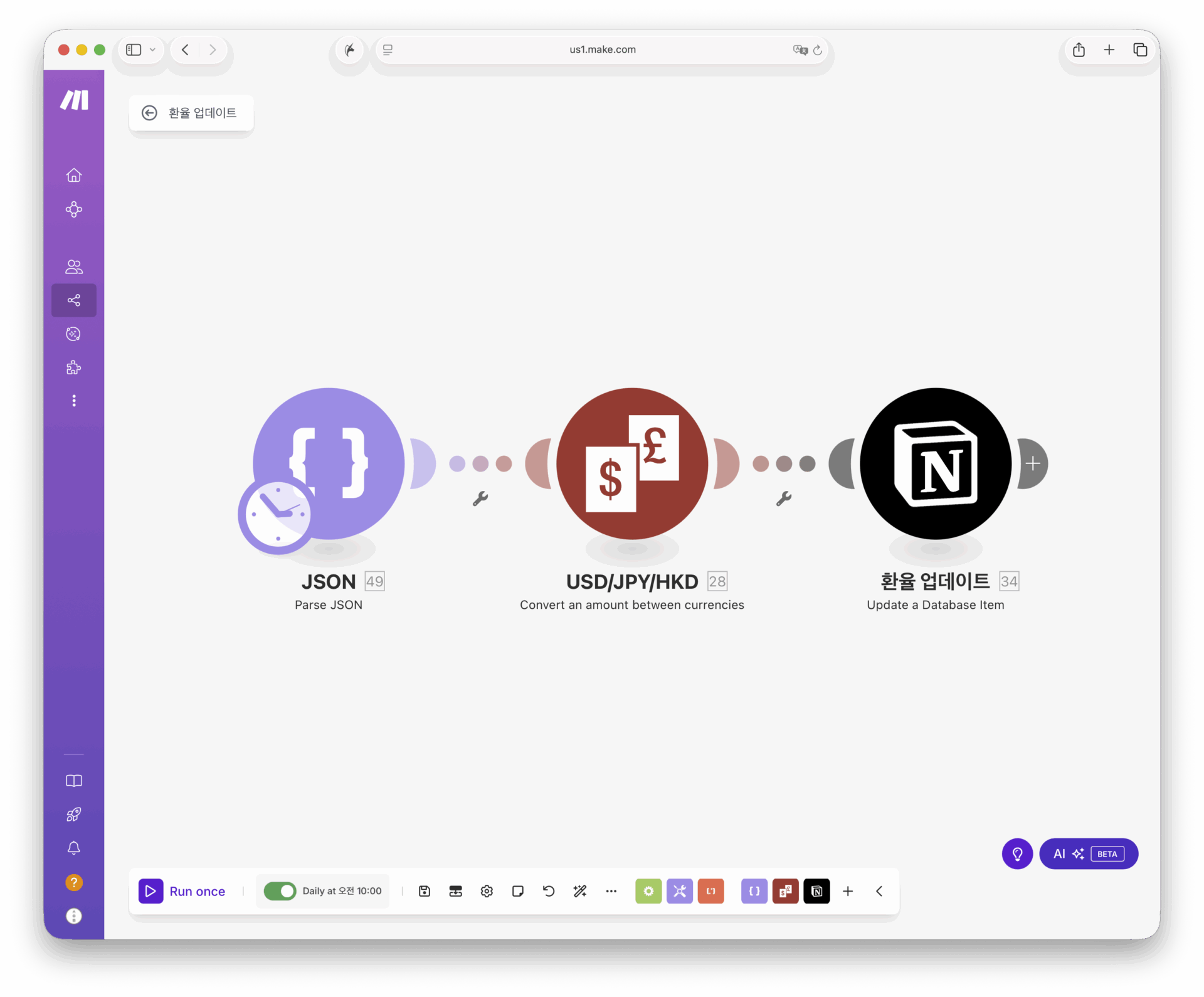Add a favorite app with toolbar plus
This screenshot has width=1204, height=997.
pos(848,891)
